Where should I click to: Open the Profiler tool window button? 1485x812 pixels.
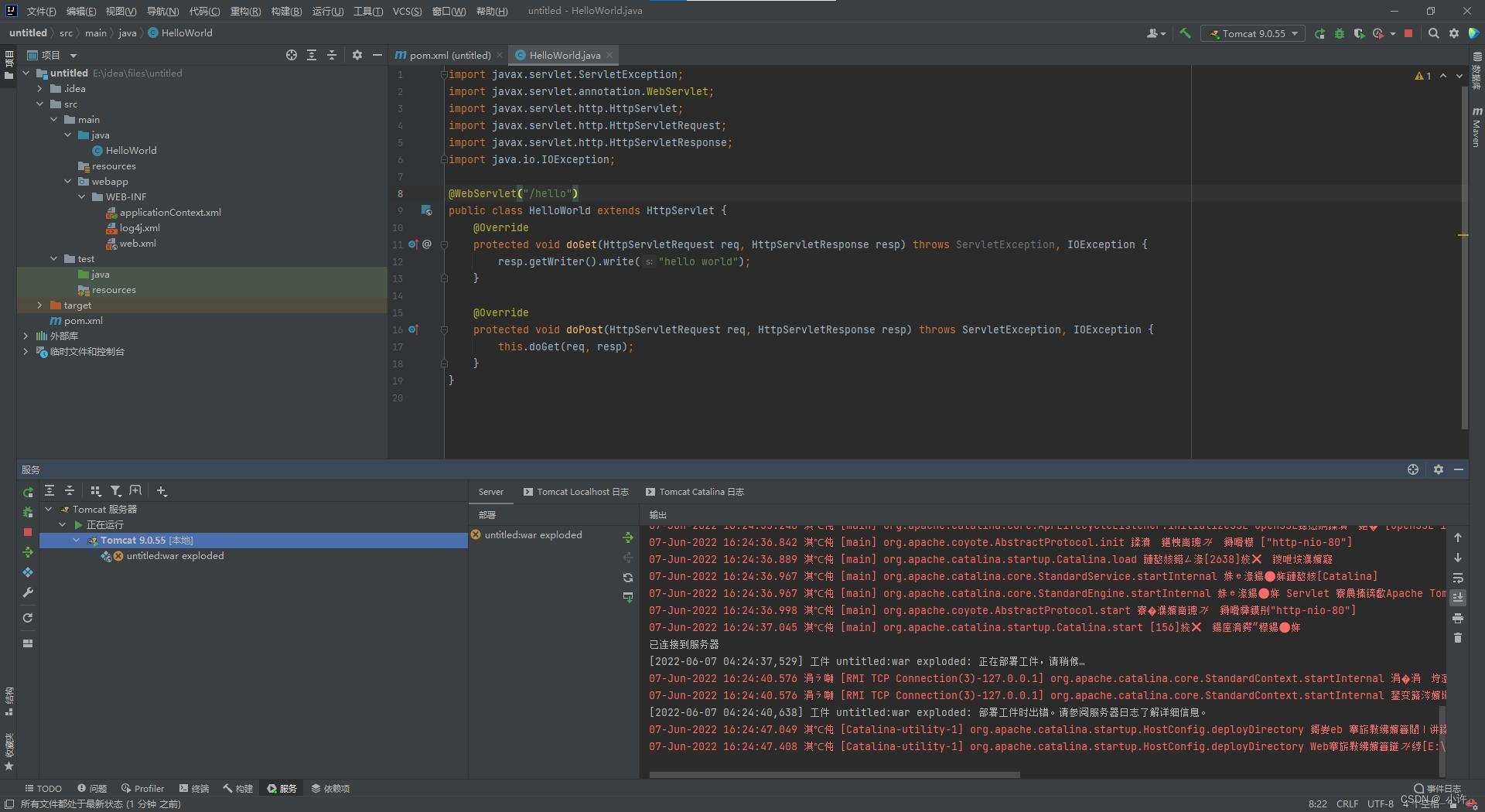(142, 789)
